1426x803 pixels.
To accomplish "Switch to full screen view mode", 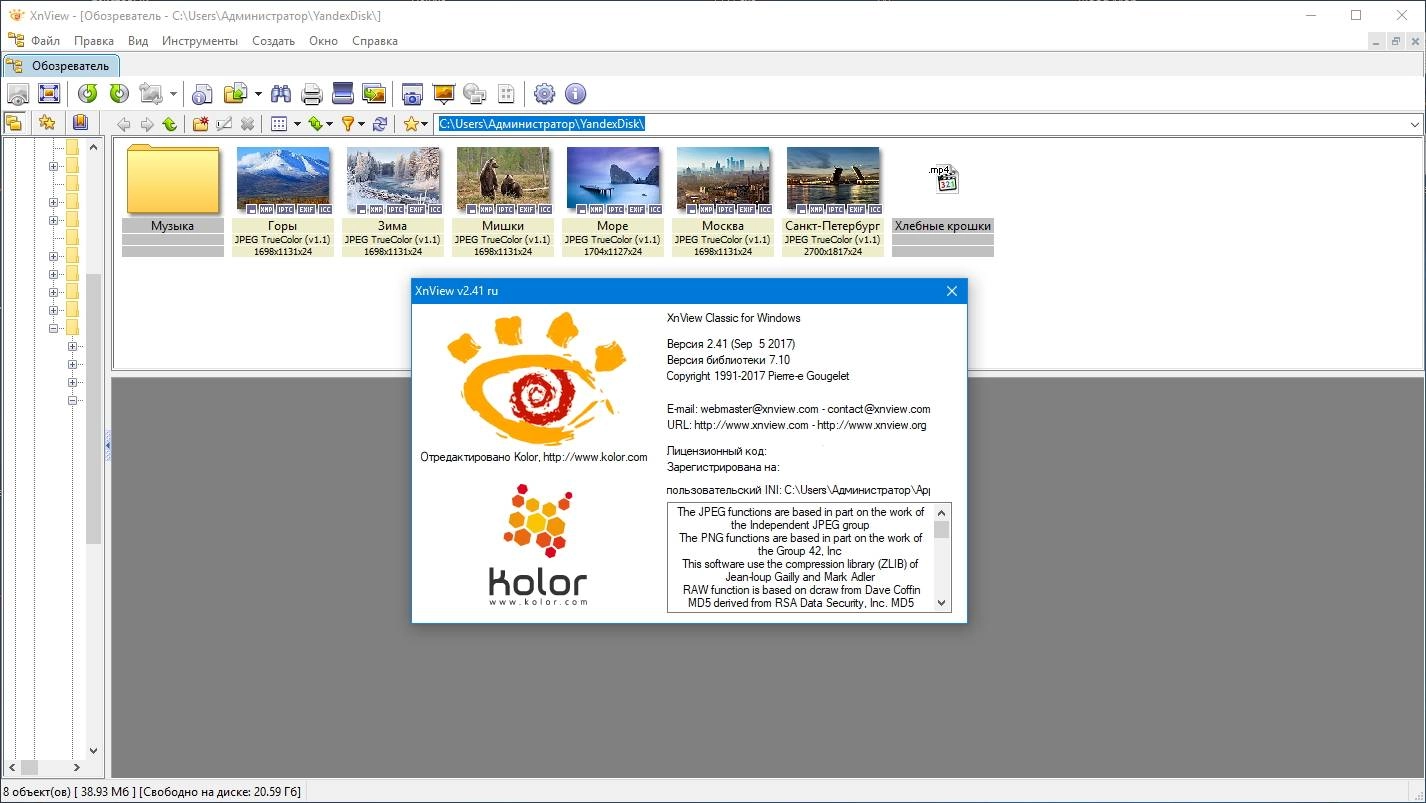I will point(49,94).
